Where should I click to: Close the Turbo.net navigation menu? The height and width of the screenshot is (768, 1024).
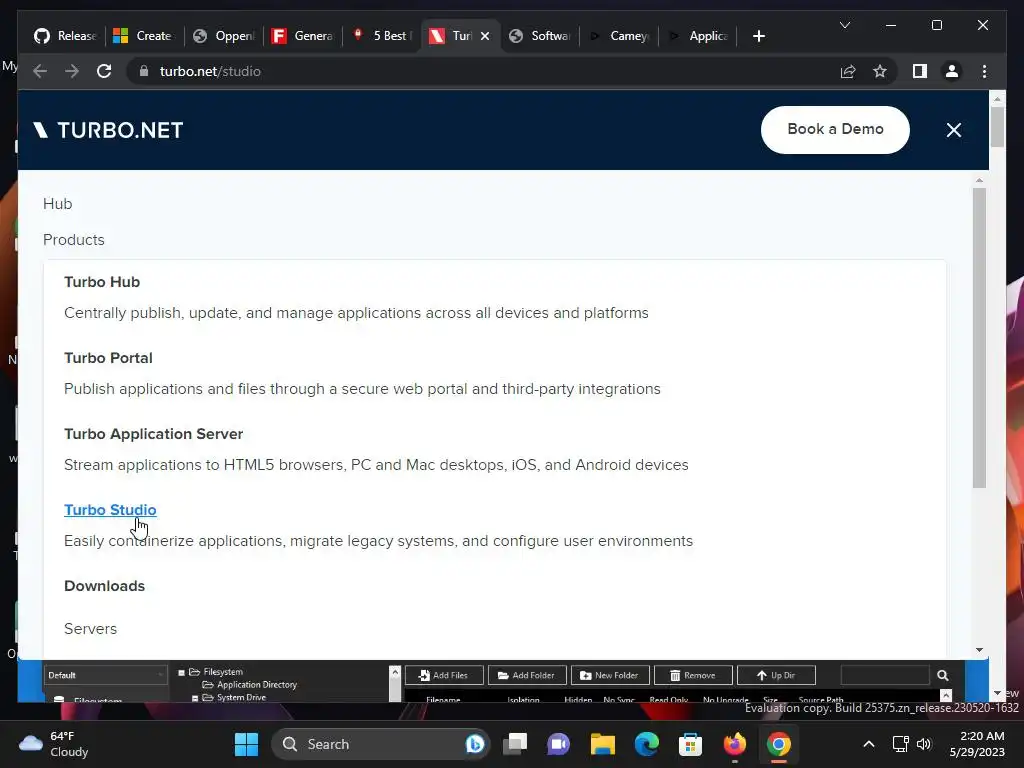(953, 130)
